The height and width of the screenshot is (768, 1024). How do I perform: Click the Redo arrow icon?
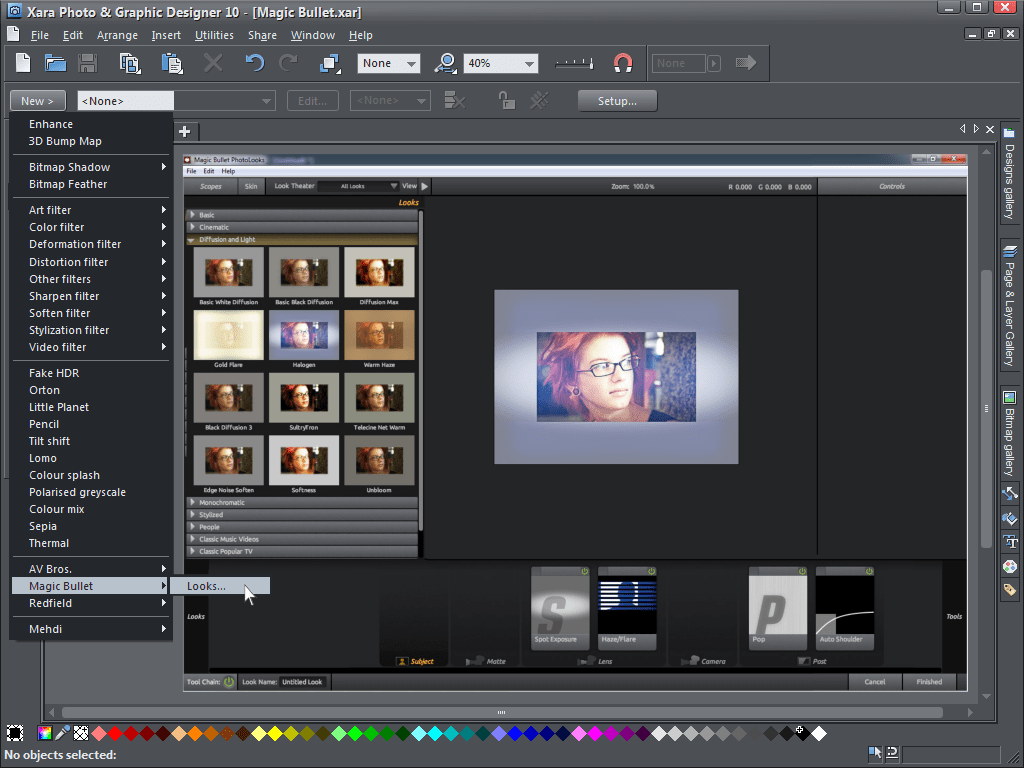click(288, 63)
